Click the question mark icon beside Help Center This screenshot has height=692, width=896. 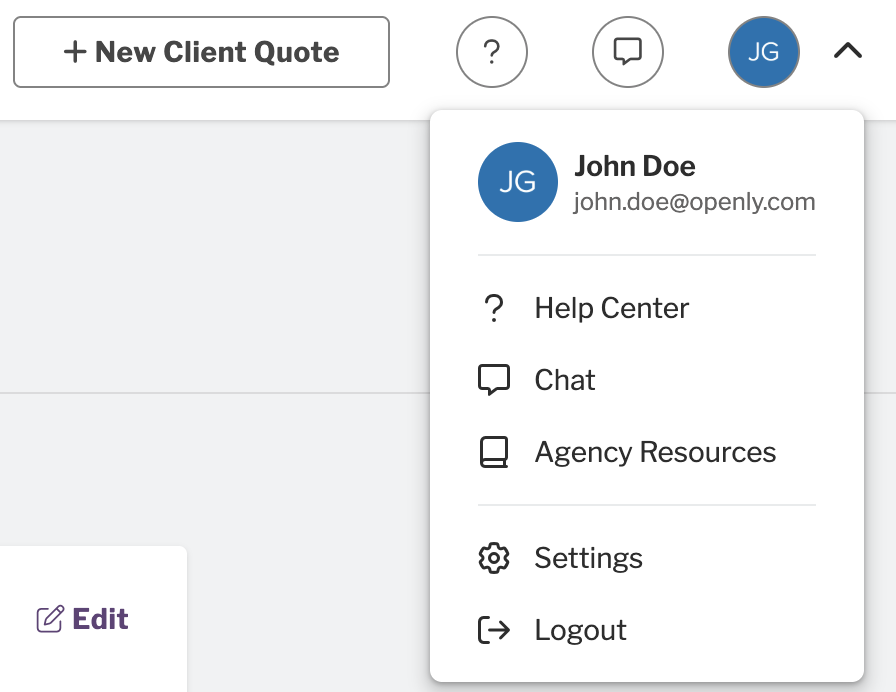click(494, 308)
